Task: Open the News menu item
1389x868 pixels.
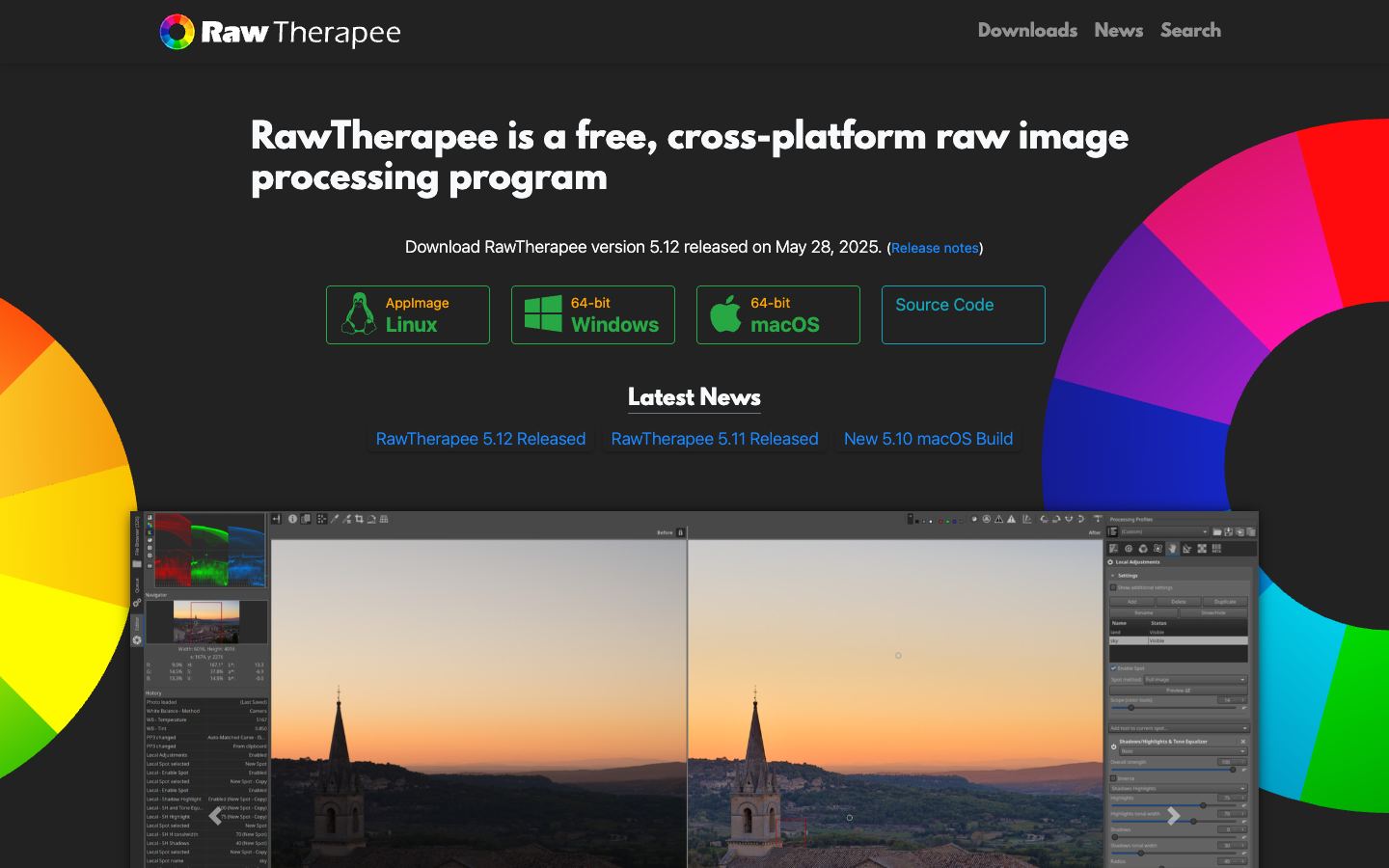Action: pos(1119,30)
